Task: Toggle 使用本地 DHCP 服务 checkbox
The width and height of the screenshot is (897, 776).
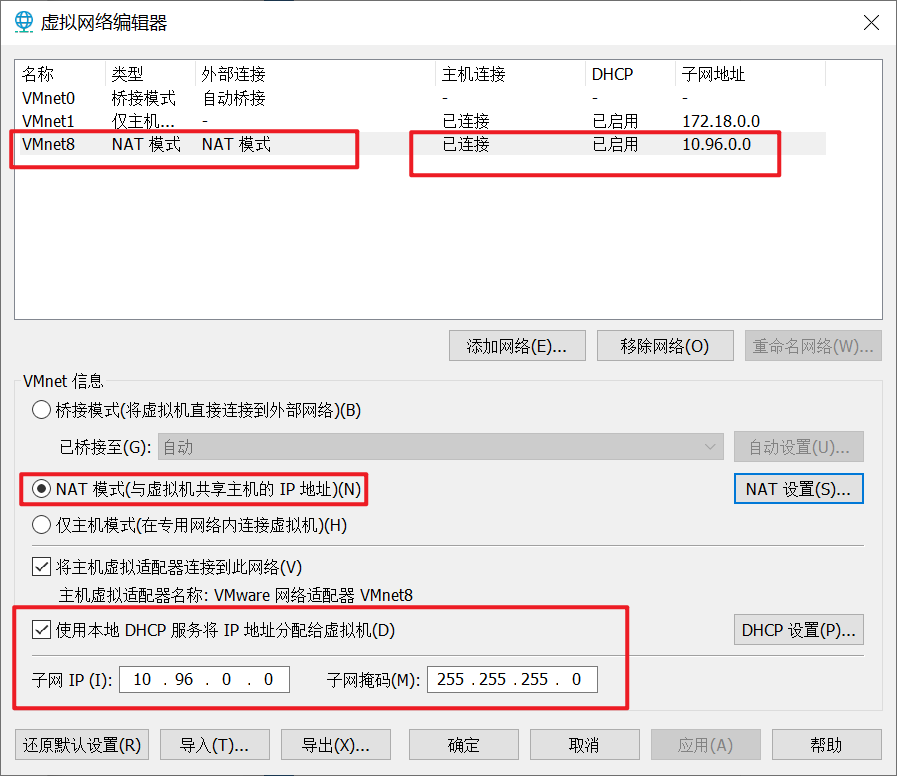Action: [41, 630]
